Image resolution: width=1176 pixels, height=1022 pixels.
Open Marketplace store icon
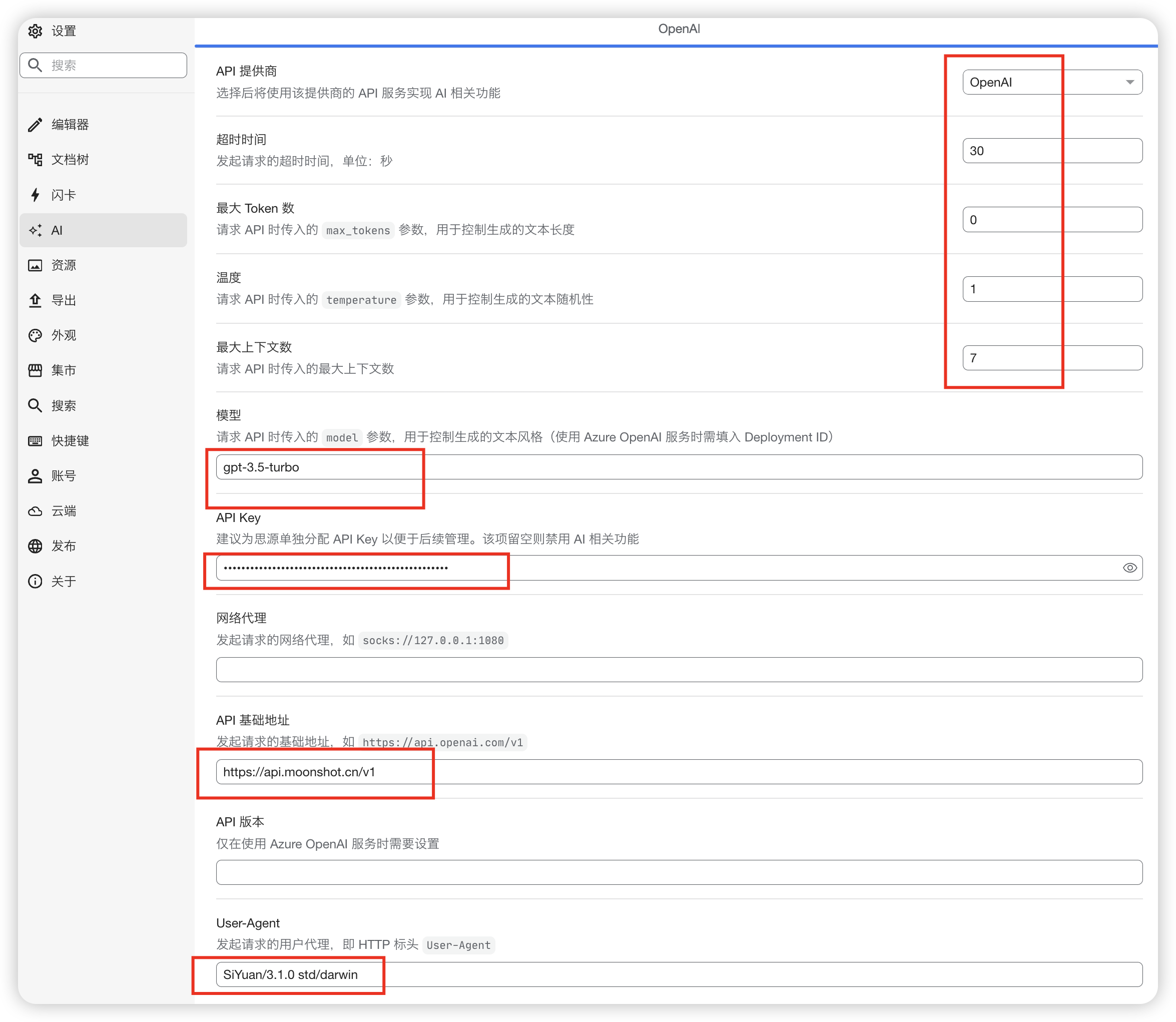[36, 370]
